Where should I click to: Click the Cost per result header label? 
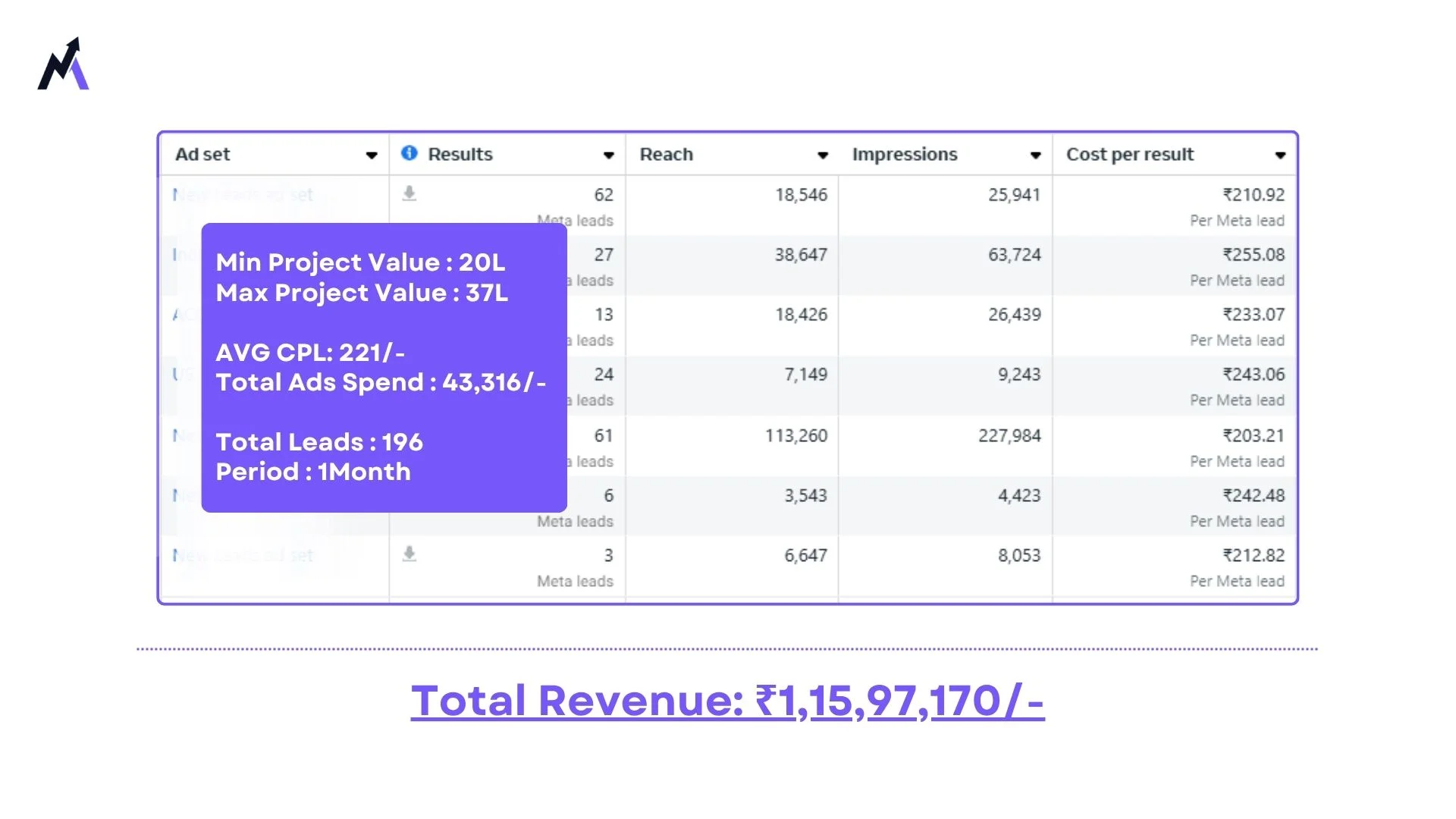click(1130, 155)
